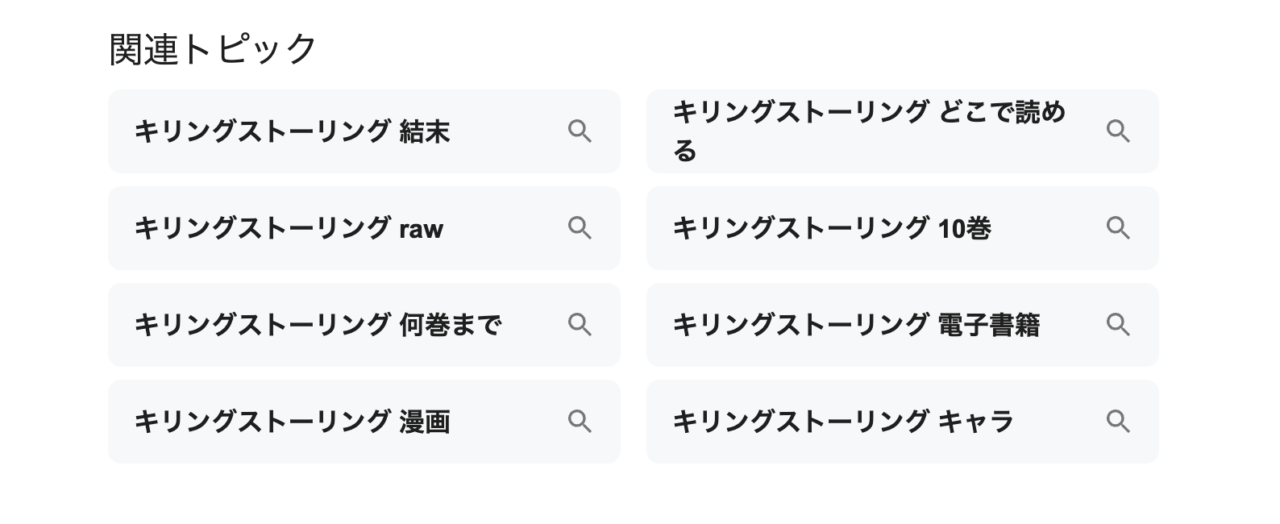The image size is (1280, 524).
Task: Select the キリングストーリング 10巻 text link
Action: (831, 229)
